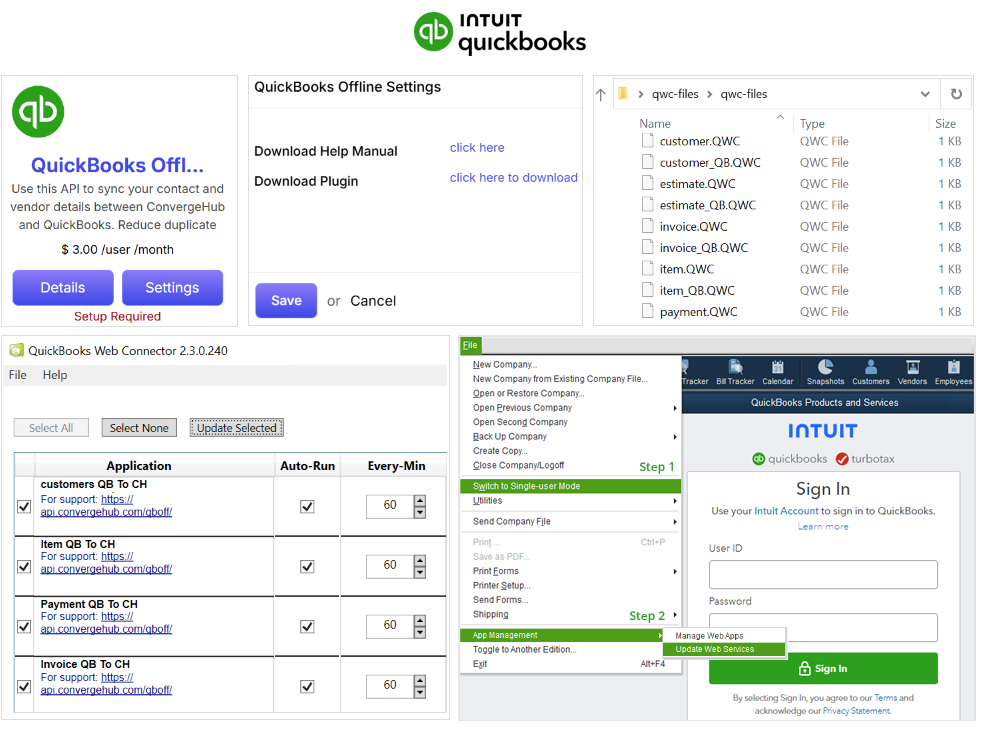Save the QuickBooks Offline Settings
Screen dimensions: 1000x729
(286, 300)
